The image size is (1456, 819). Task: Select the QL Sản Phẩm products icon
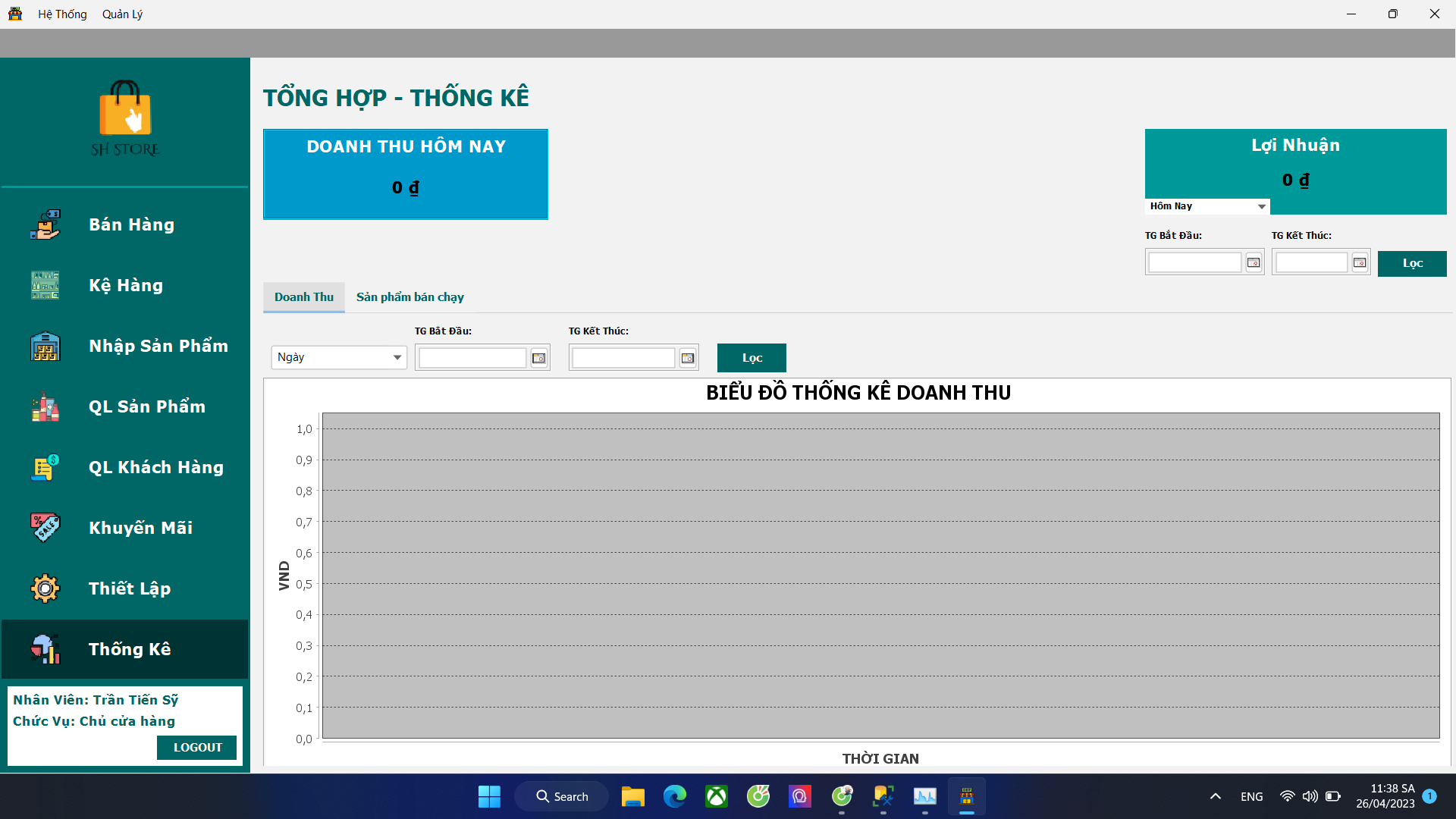click(45, 406)
